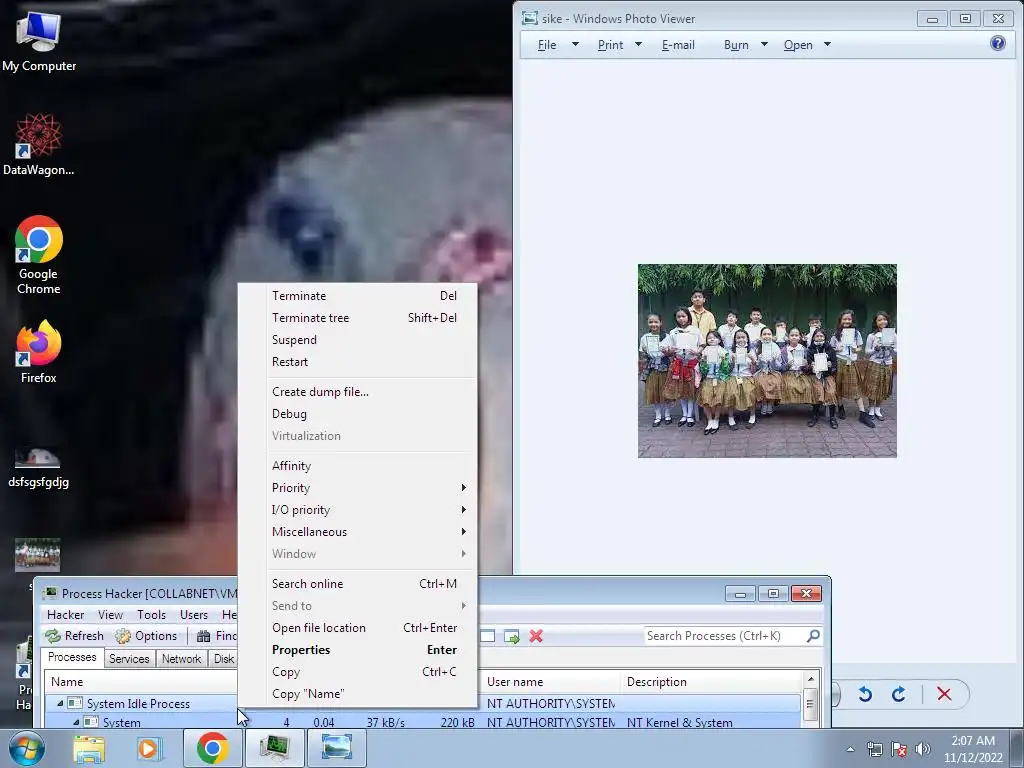The image size is (1024, 768).
Task: Sort by the User name column header
Action: (549, 682)
